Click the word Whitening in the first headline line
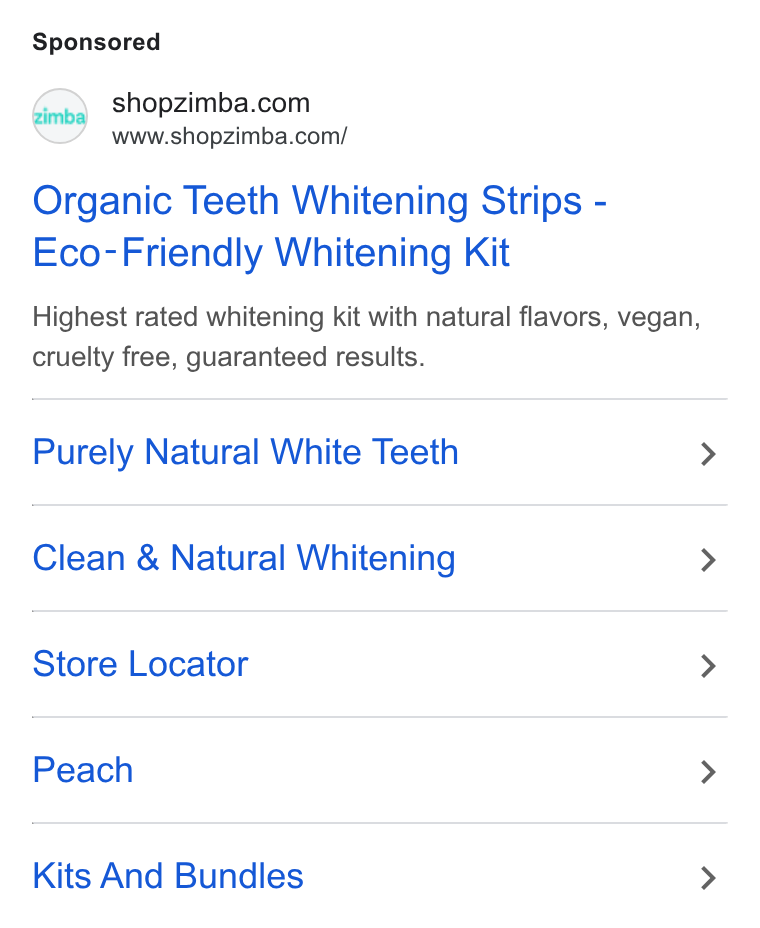The height and width of the screenshot is (928, 760). tap(380, 202)
